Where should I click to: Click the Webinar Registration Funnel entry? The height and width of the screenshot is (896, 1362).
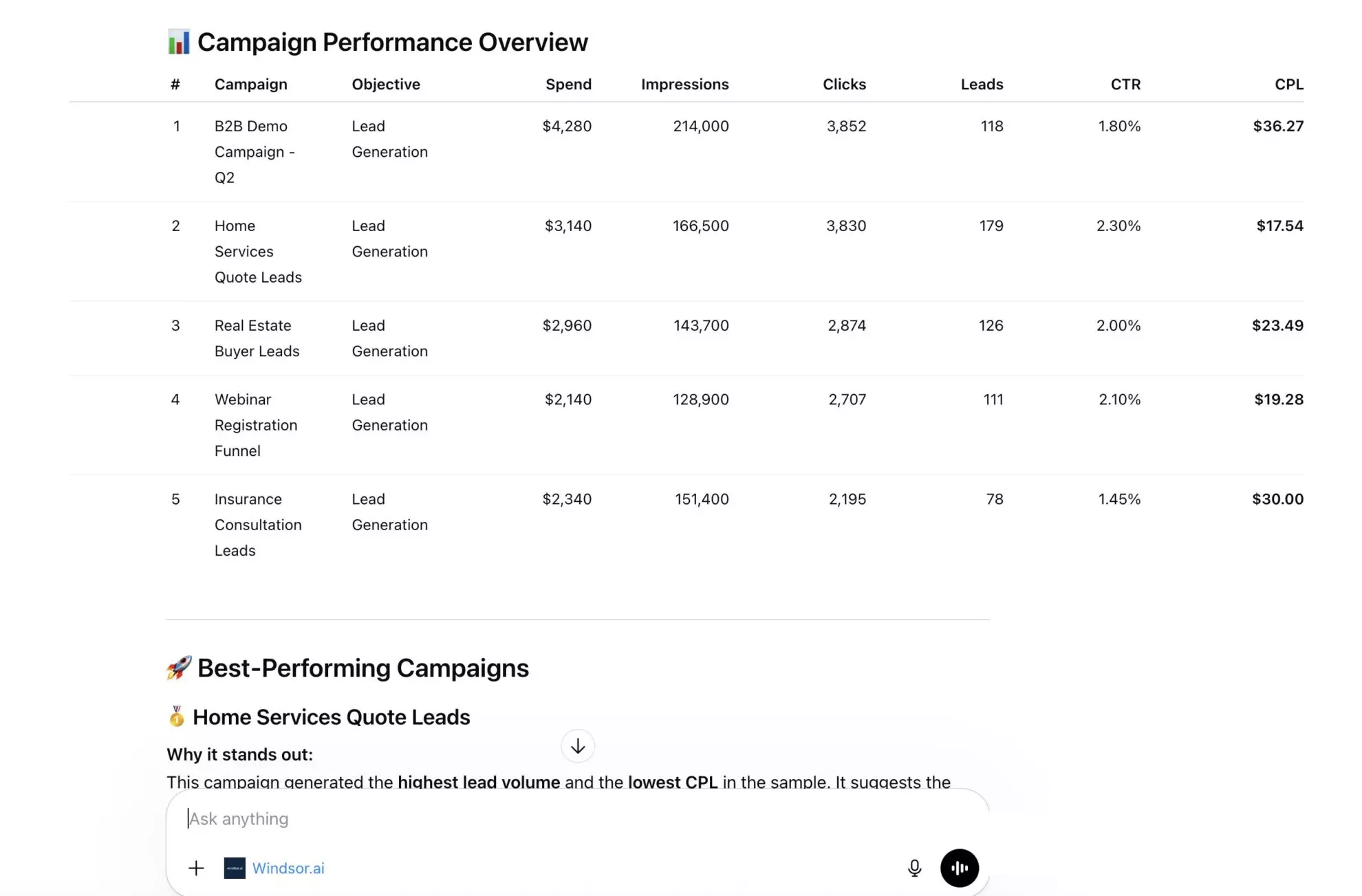point(256,424)
